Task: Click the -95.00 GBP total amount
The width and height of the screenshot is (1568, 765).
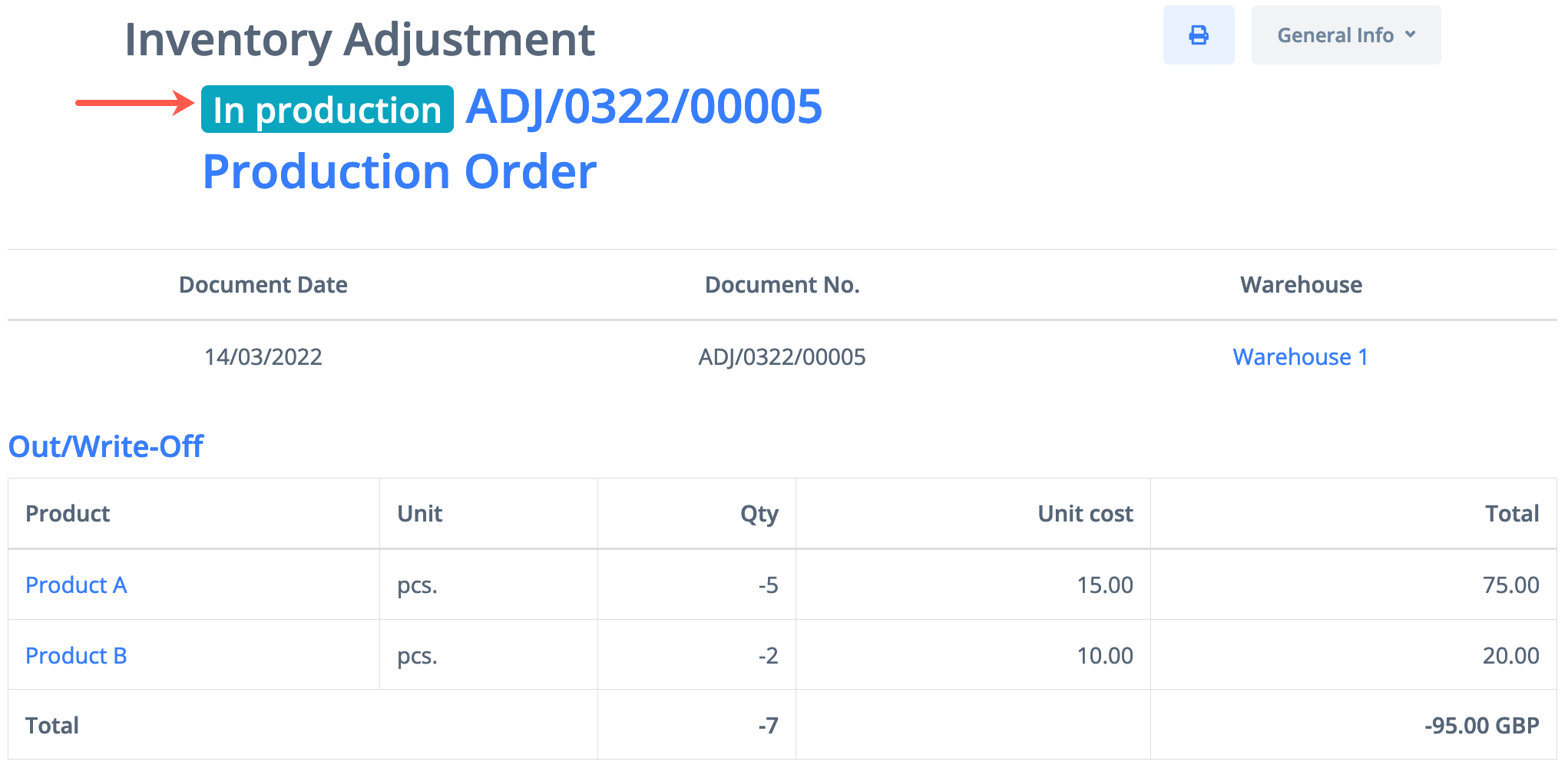Action: tap(1481, 726)
